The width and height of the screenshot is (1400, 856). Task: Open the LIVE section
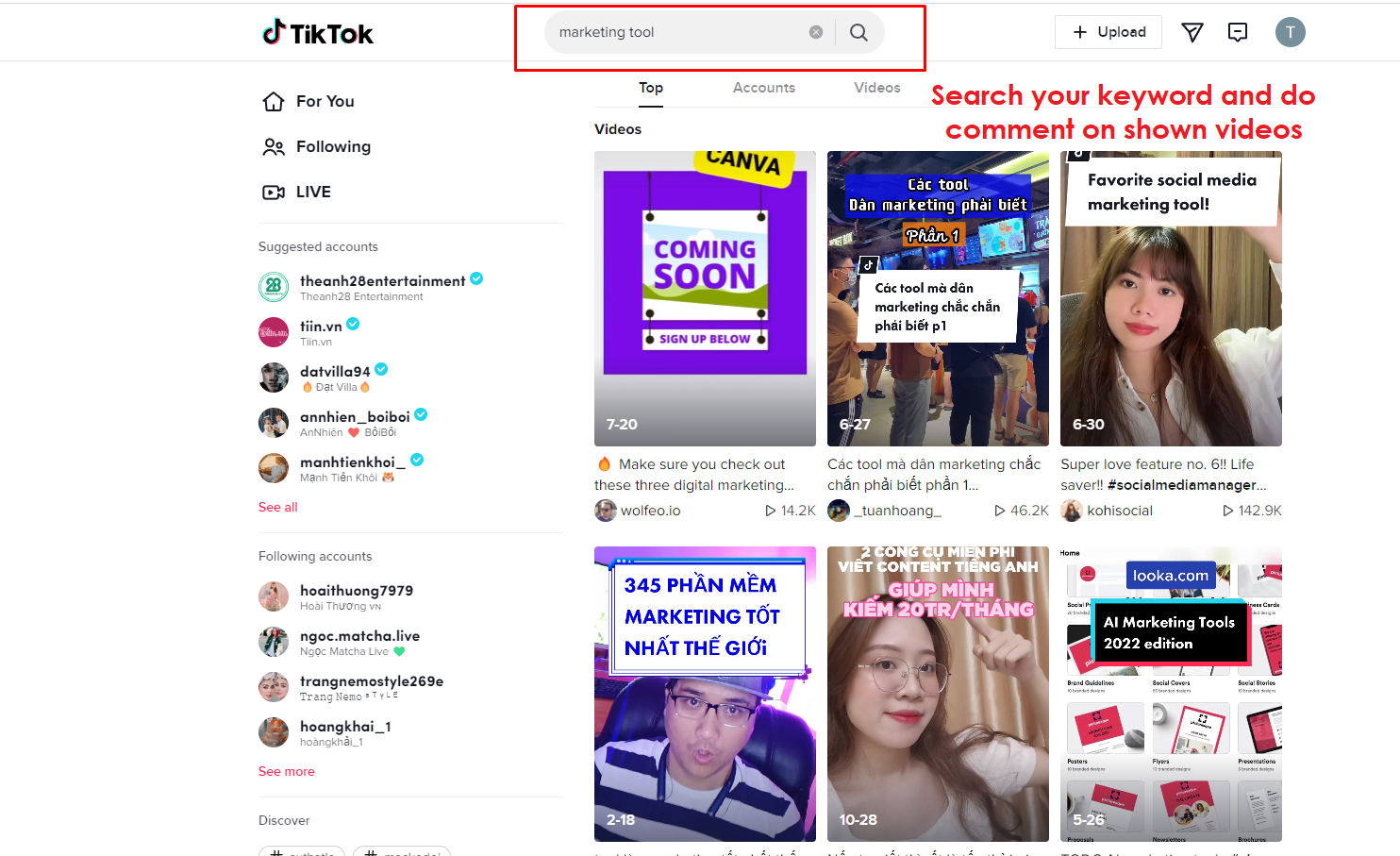click(313, 192)
